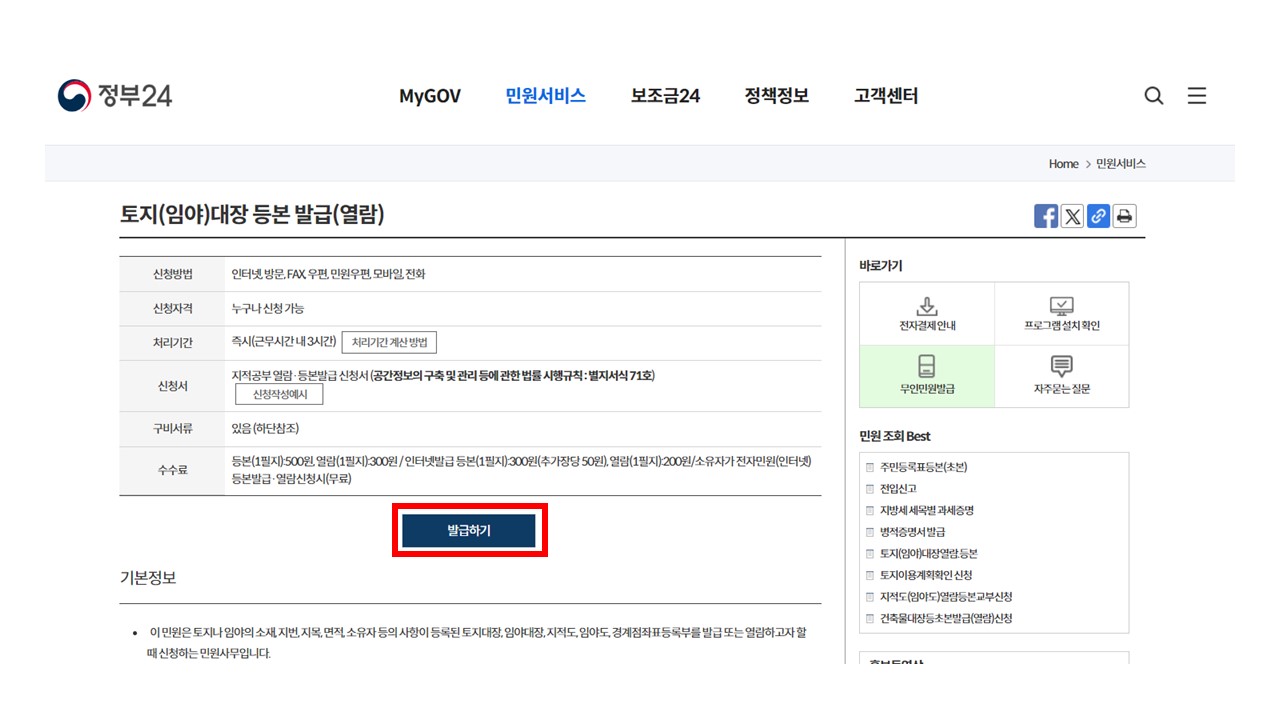Open 처리기간 계산 방법
The height and width of the screenshot is (720, 1280).
[x=391, y=341]
